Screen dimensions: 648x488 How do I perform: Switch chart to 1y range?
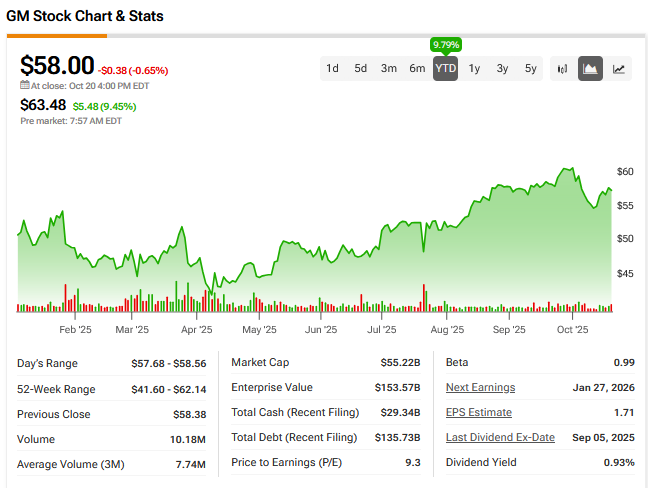click(x=474, y=69)
